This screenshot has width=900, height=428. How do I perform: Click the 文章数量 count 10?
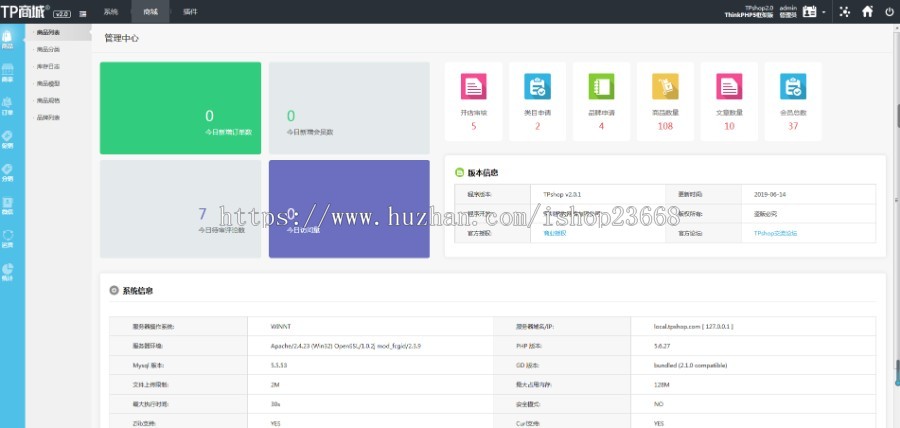[729, 126]
